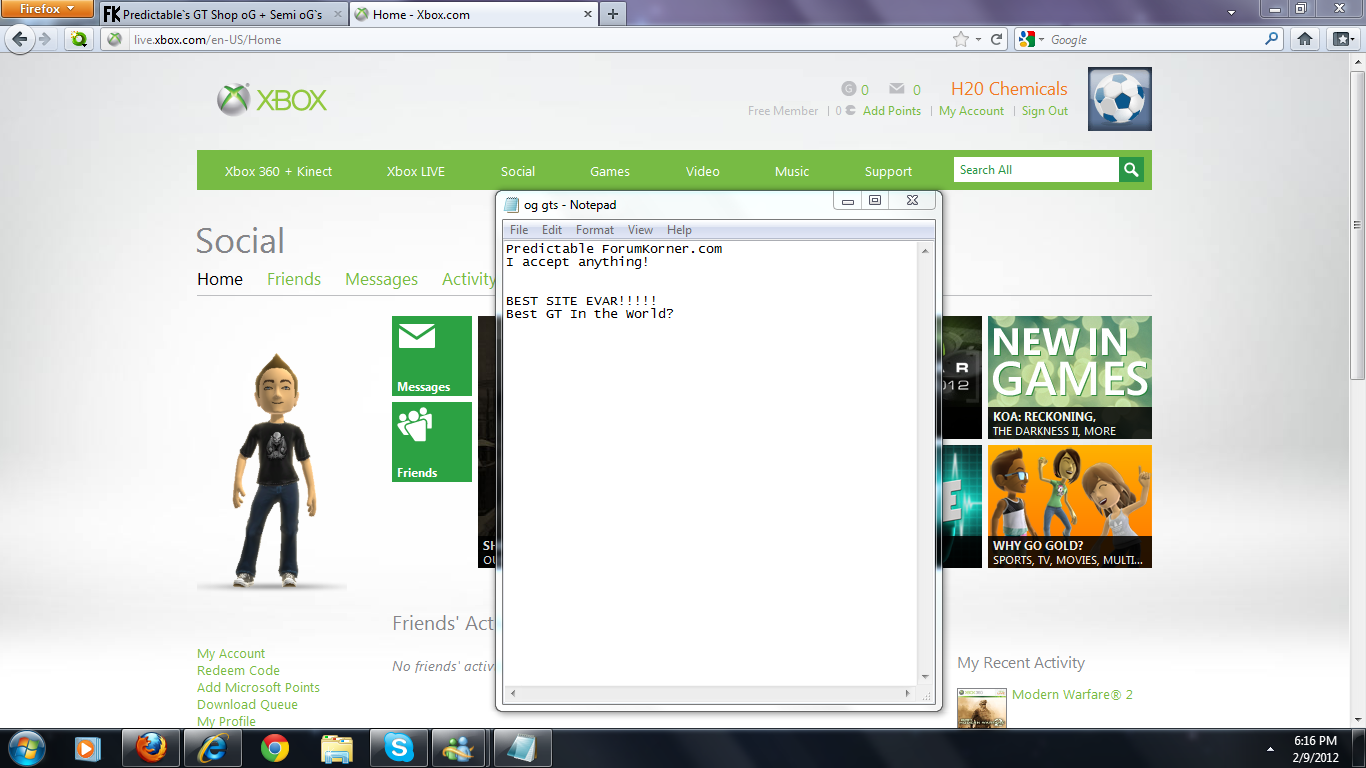Open the green Friends tile
Viewport: 1366px width, 768px height.
point(432,442)
